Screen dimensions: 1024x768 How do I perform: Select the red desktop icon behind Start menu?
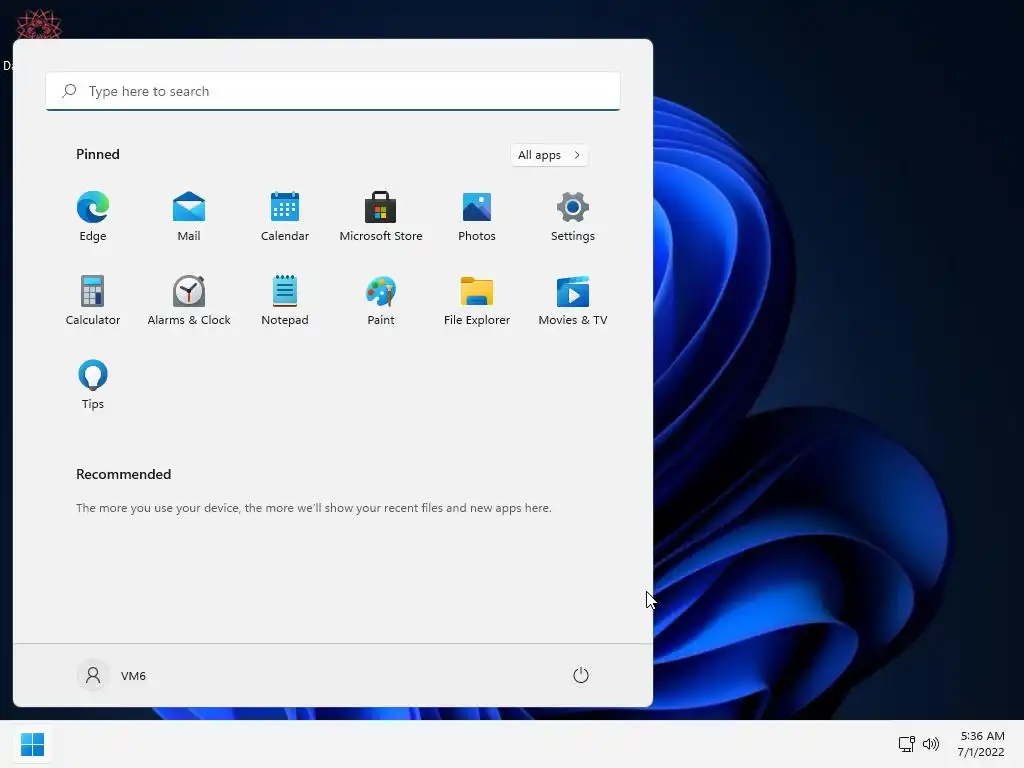coord(39,24)
